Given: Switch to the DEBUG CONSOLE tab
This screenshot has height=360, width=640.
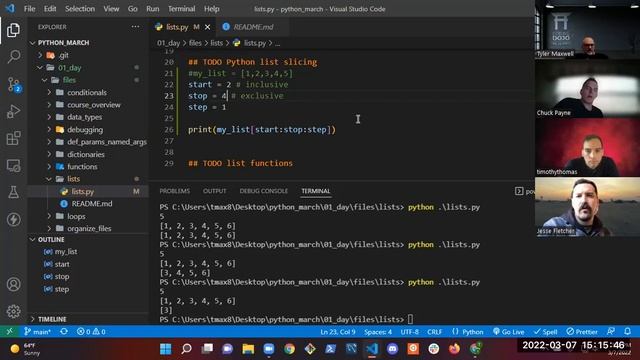Looking at the screenshot, I should click(264, 191).
